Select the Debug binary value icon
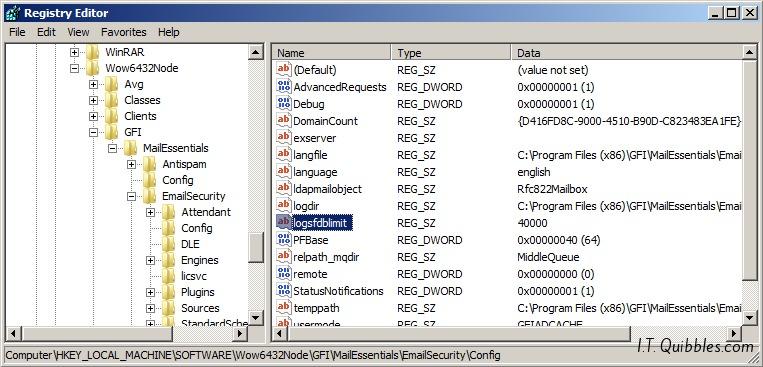Viewport: 763px width, 367px height. 284,104
